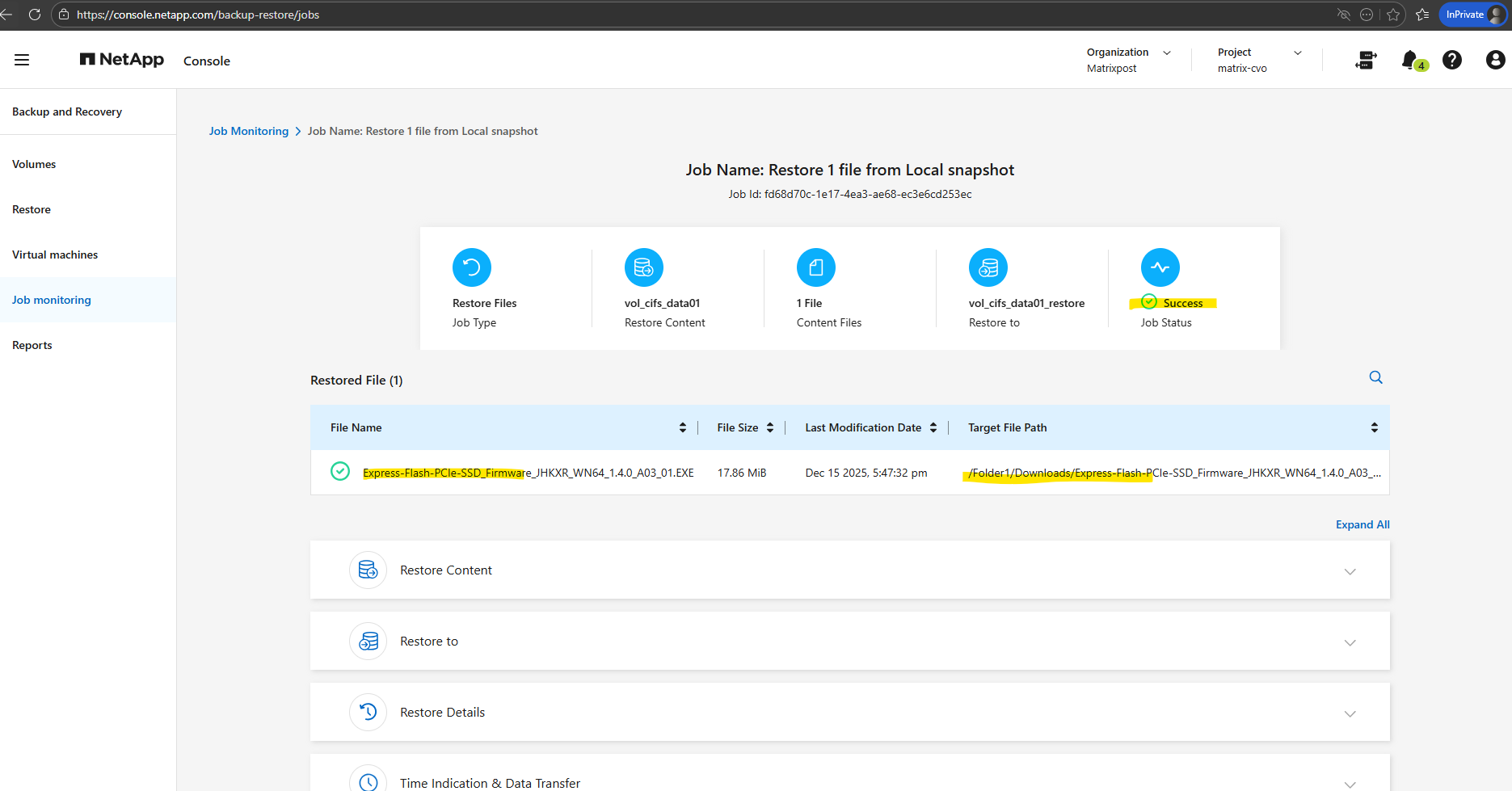Select Volumes in the sidebar
This screenshot has height=791, width=1512.
coord(34,164)
